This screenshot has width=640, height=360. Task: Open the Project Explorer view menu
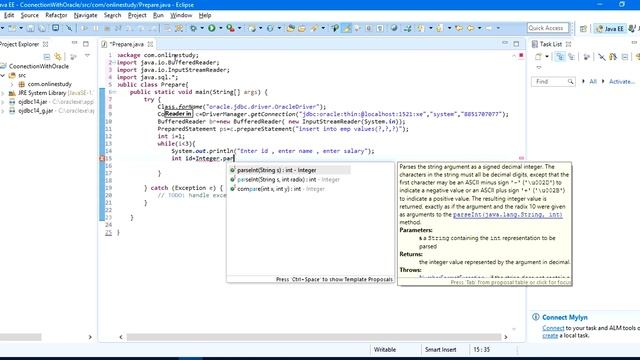tap(87, 56)
